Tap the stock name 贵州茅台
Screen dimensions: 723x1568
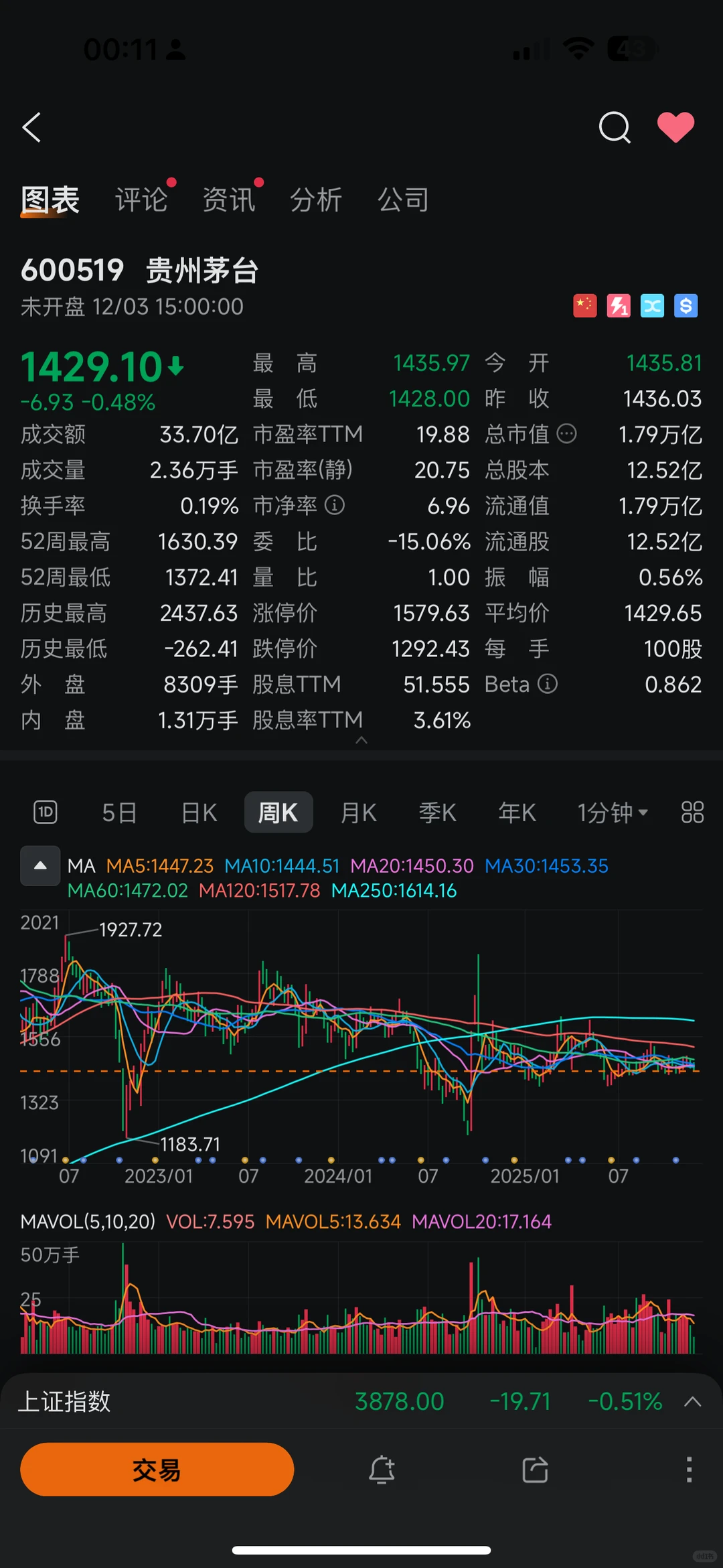pos(202,271)
